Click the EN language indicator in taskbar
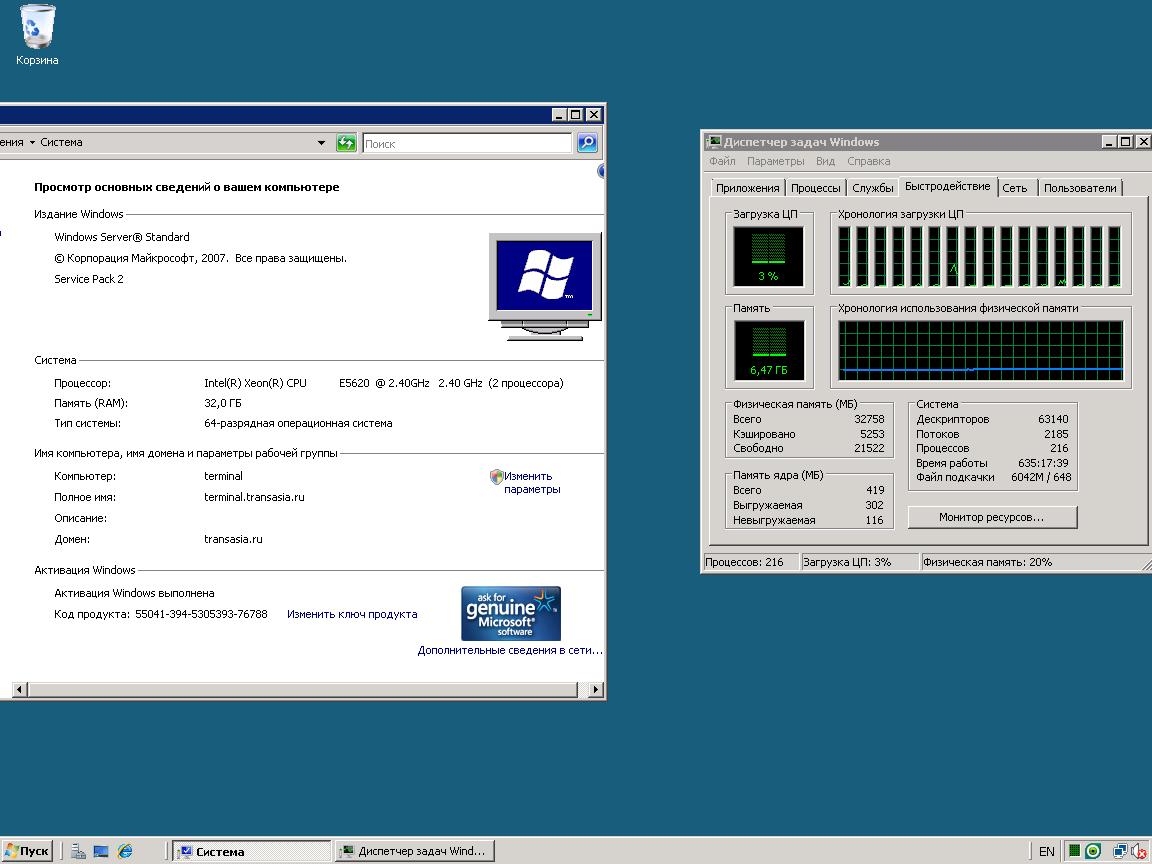1152x864 pixels. click(1046, 852)
